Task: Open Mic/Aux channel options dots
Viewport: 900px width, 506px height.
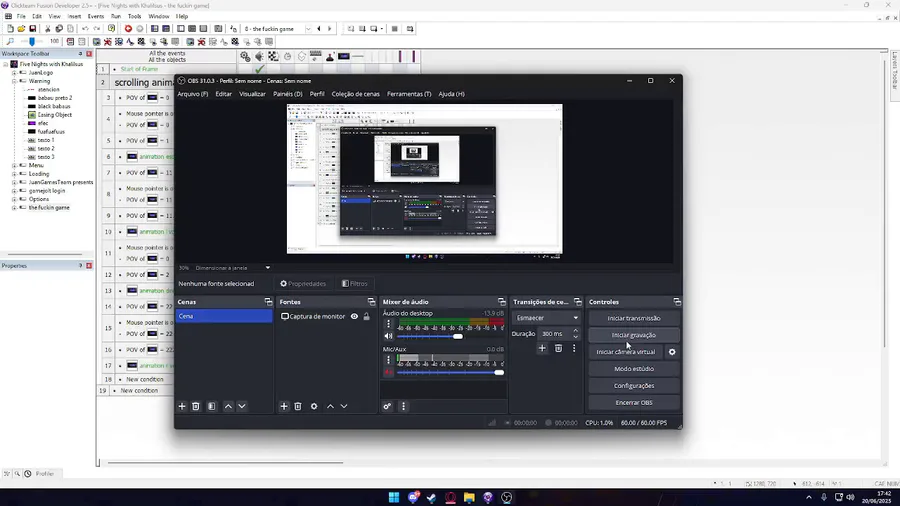Action: (x=388, y=359)
